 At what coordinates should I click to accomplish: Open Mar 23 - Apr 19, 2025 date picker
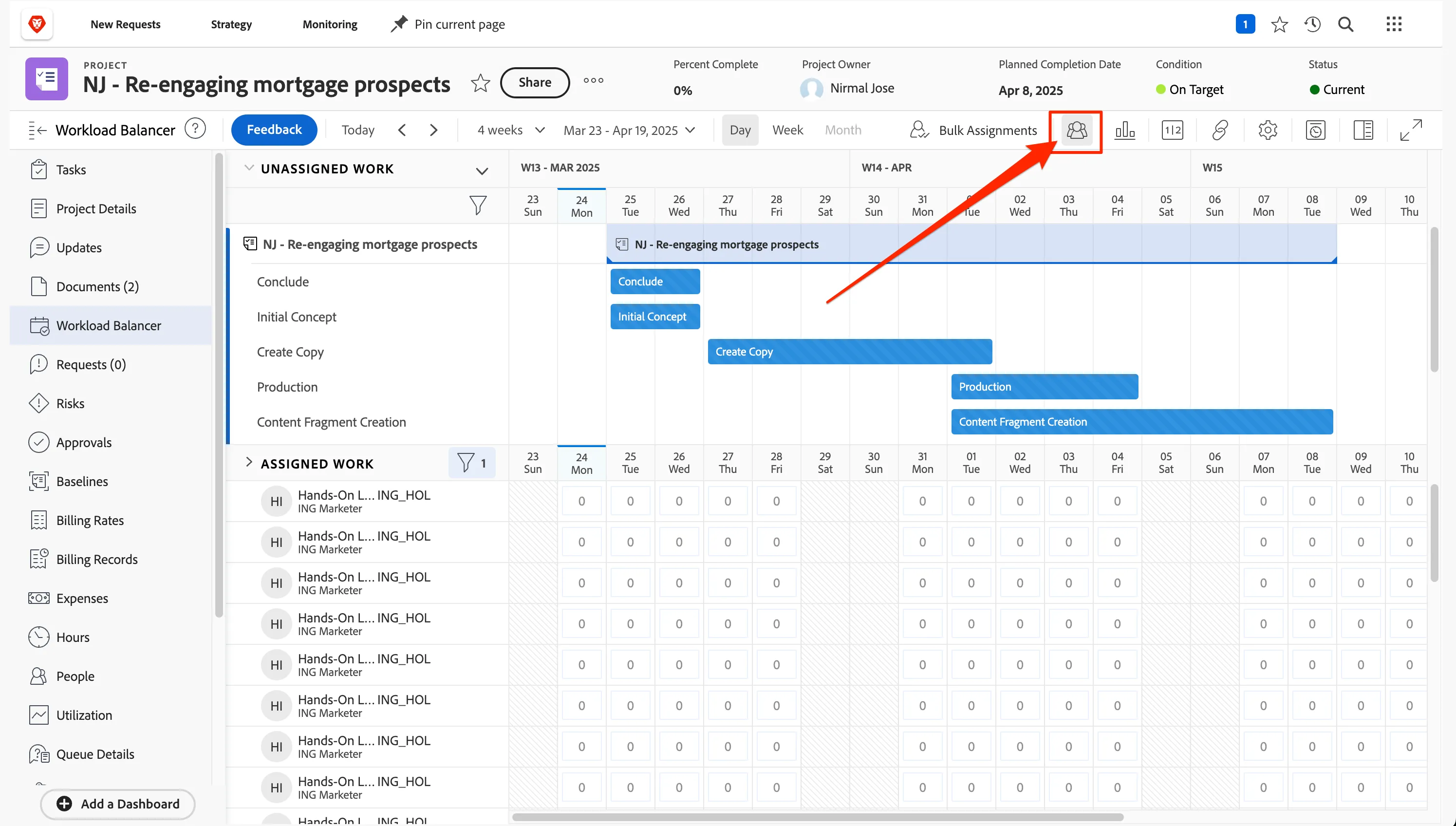coord(629,131)
